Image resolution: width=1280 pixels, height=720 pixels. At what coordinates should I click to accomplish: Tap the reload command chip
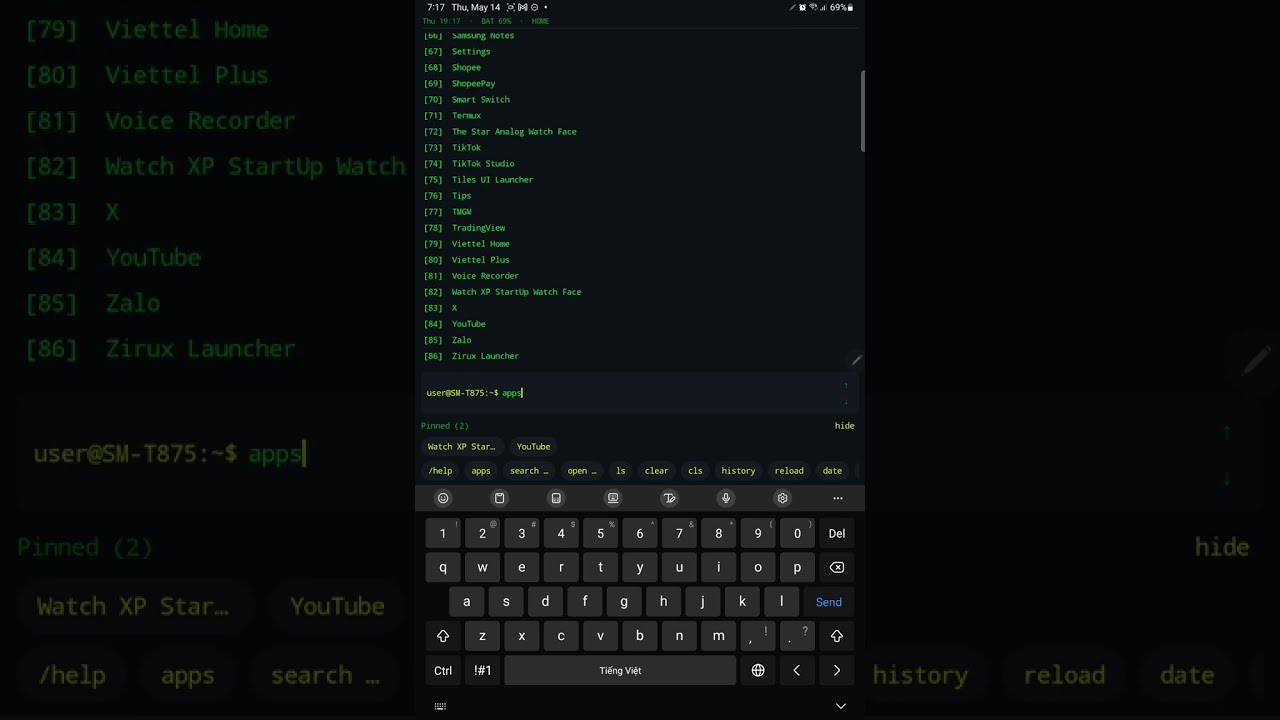pos(789,471)
